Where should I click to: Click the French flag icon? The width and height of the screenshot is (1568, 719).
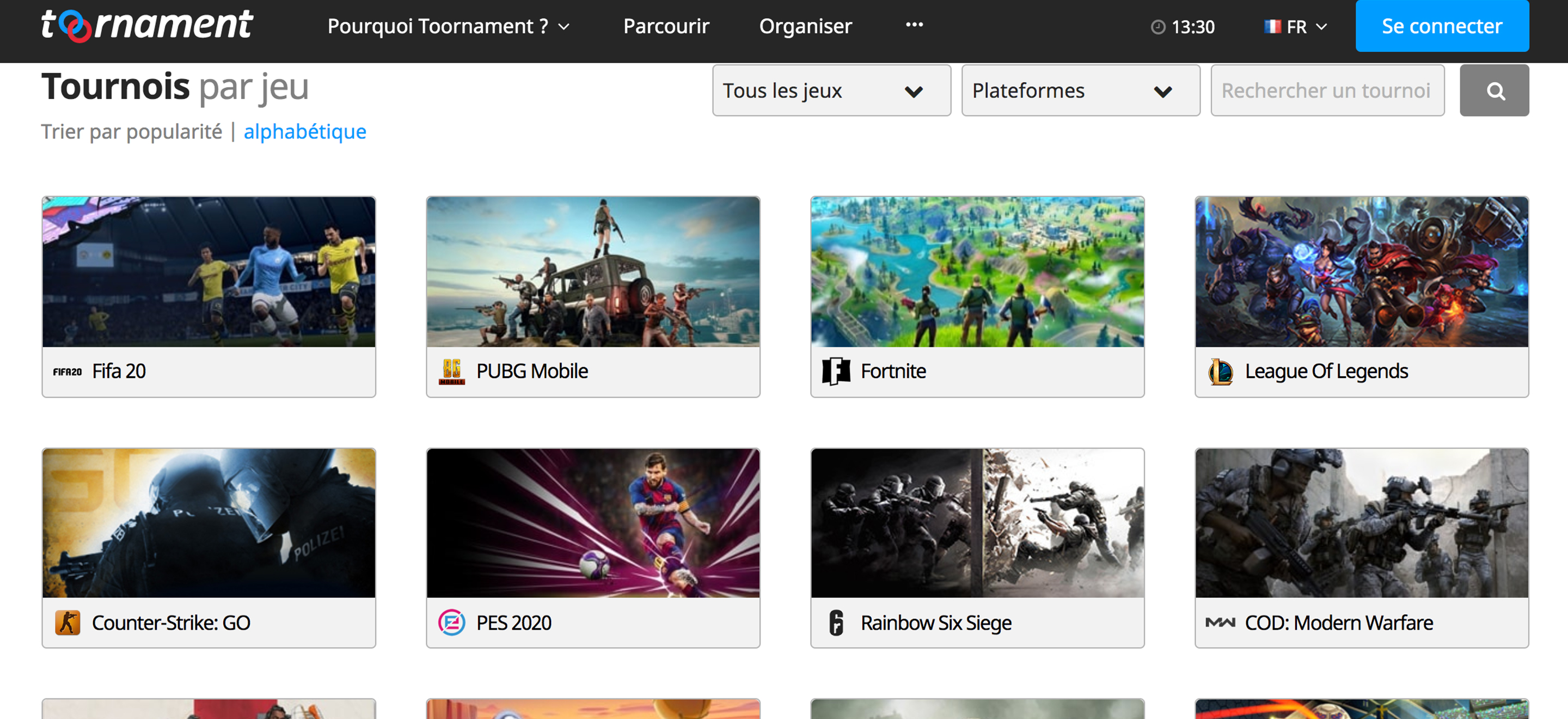[1272, 27]
